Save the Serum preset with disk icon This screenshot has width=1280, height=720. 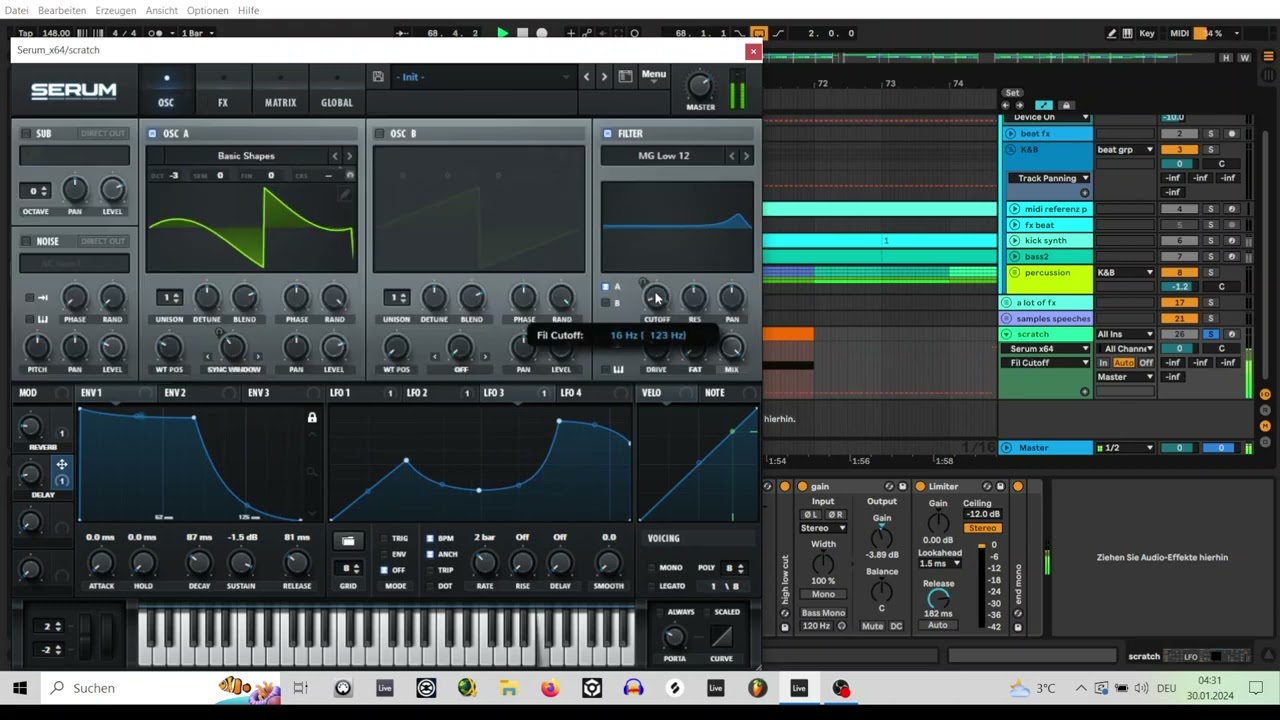pos(378,77)
